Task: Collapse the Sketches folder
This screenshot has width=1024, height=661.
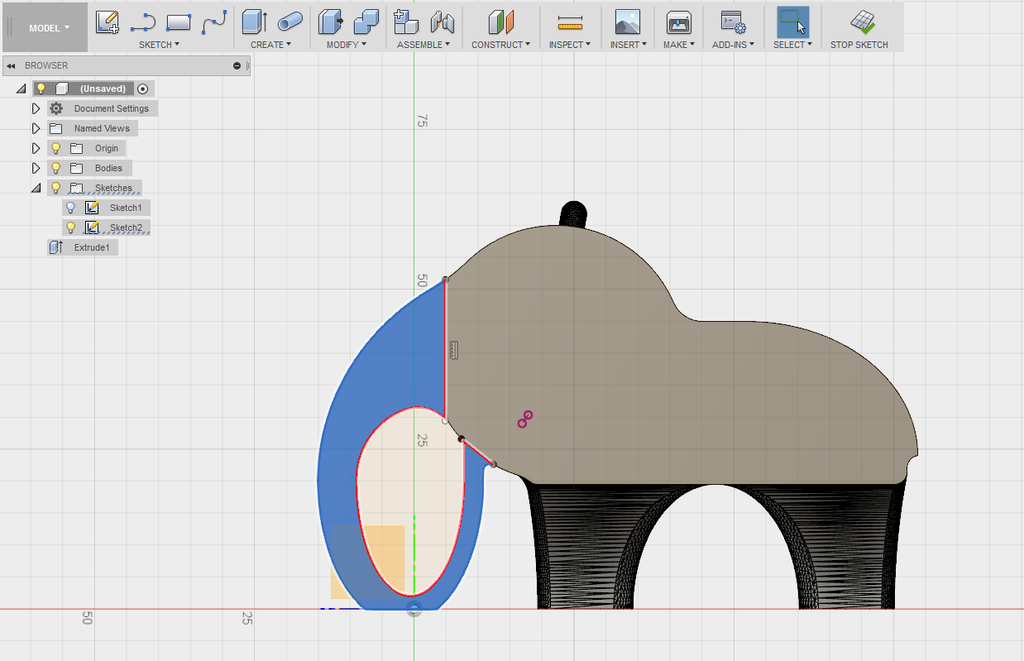Action: pos(36,188)
